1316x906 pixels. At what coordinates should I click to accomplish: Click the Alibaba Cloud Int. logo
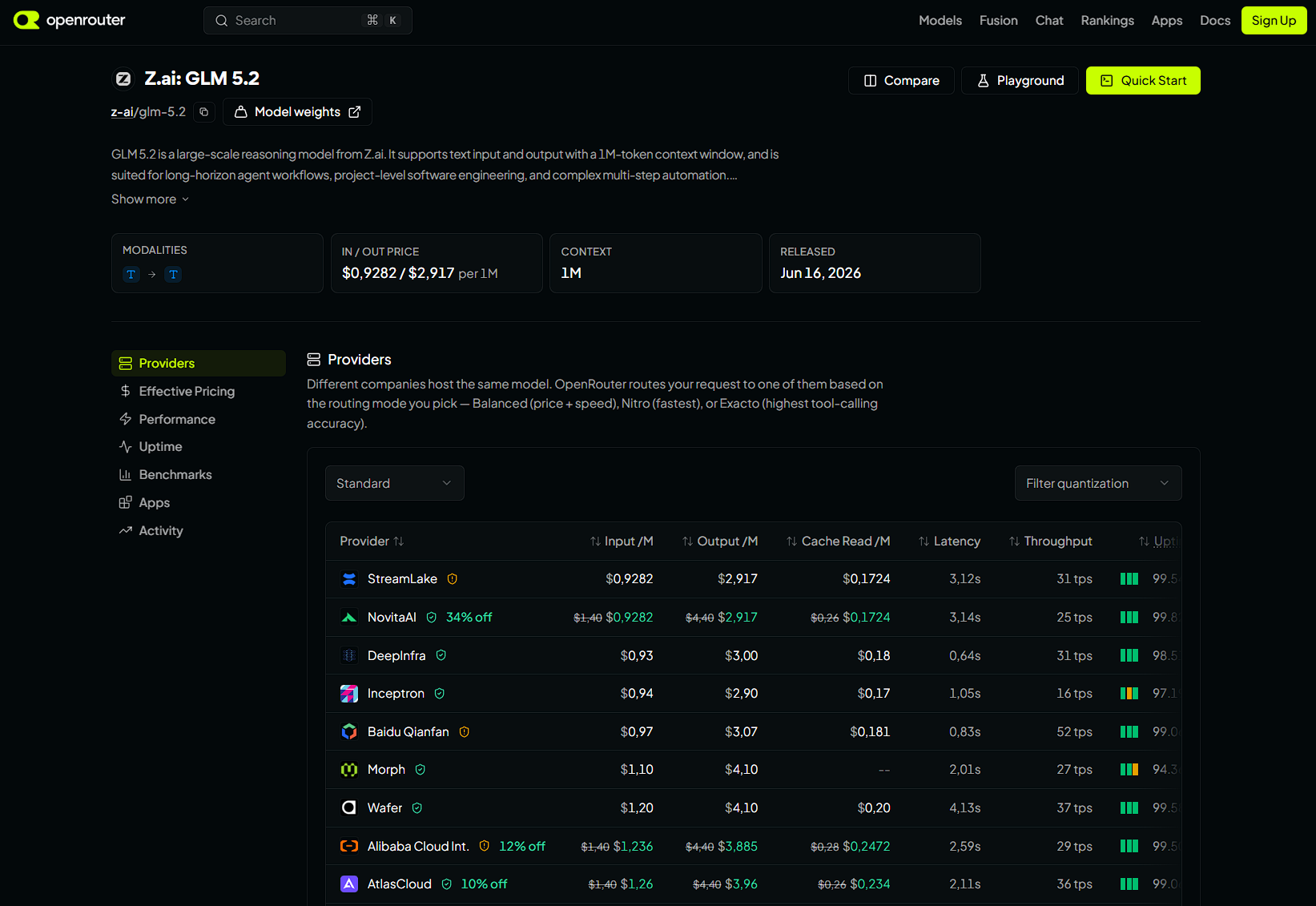pyautogui.click(x=349, y=846)
